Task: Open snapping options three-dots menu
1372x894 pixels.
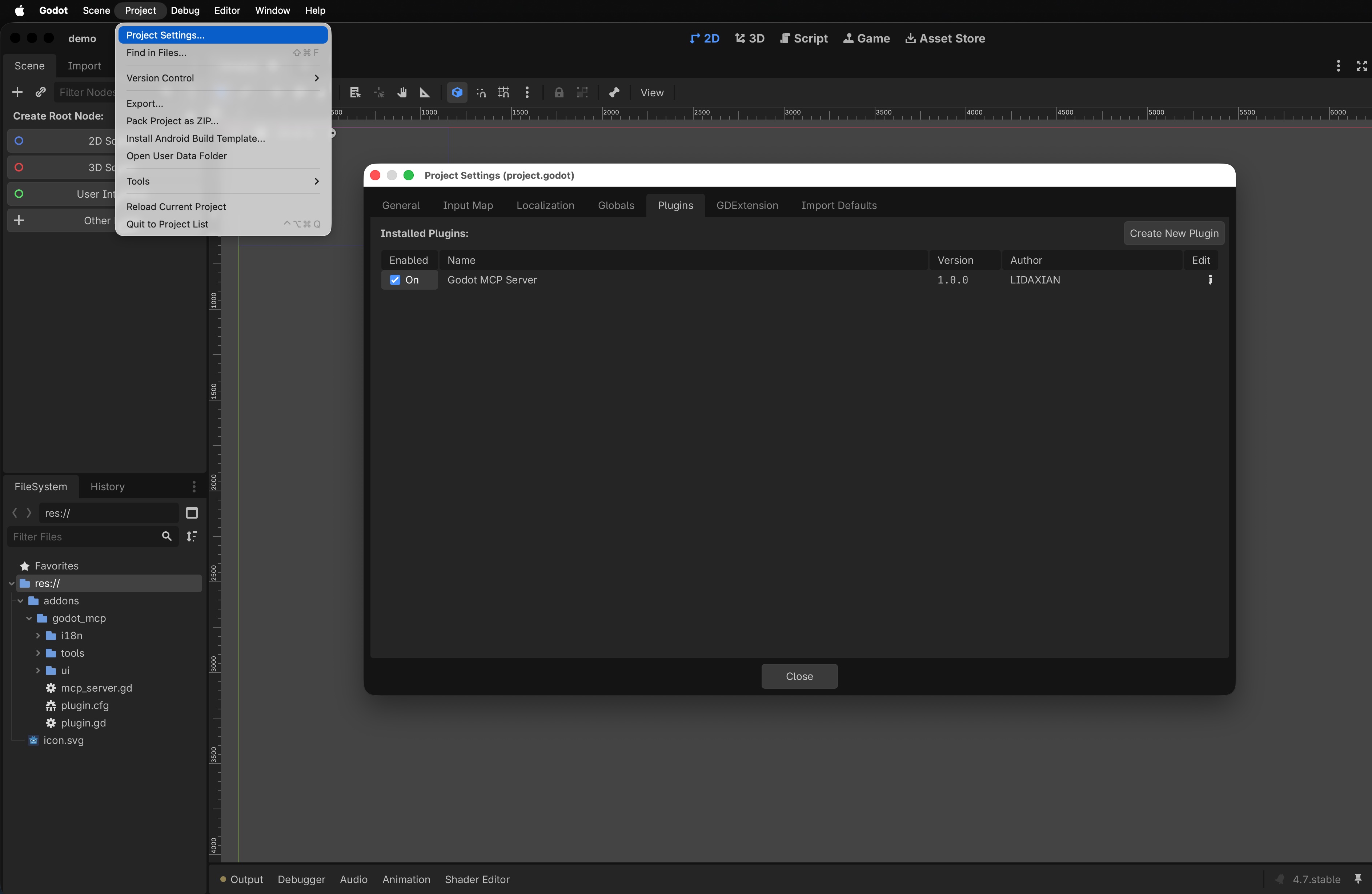Action: 527,92
